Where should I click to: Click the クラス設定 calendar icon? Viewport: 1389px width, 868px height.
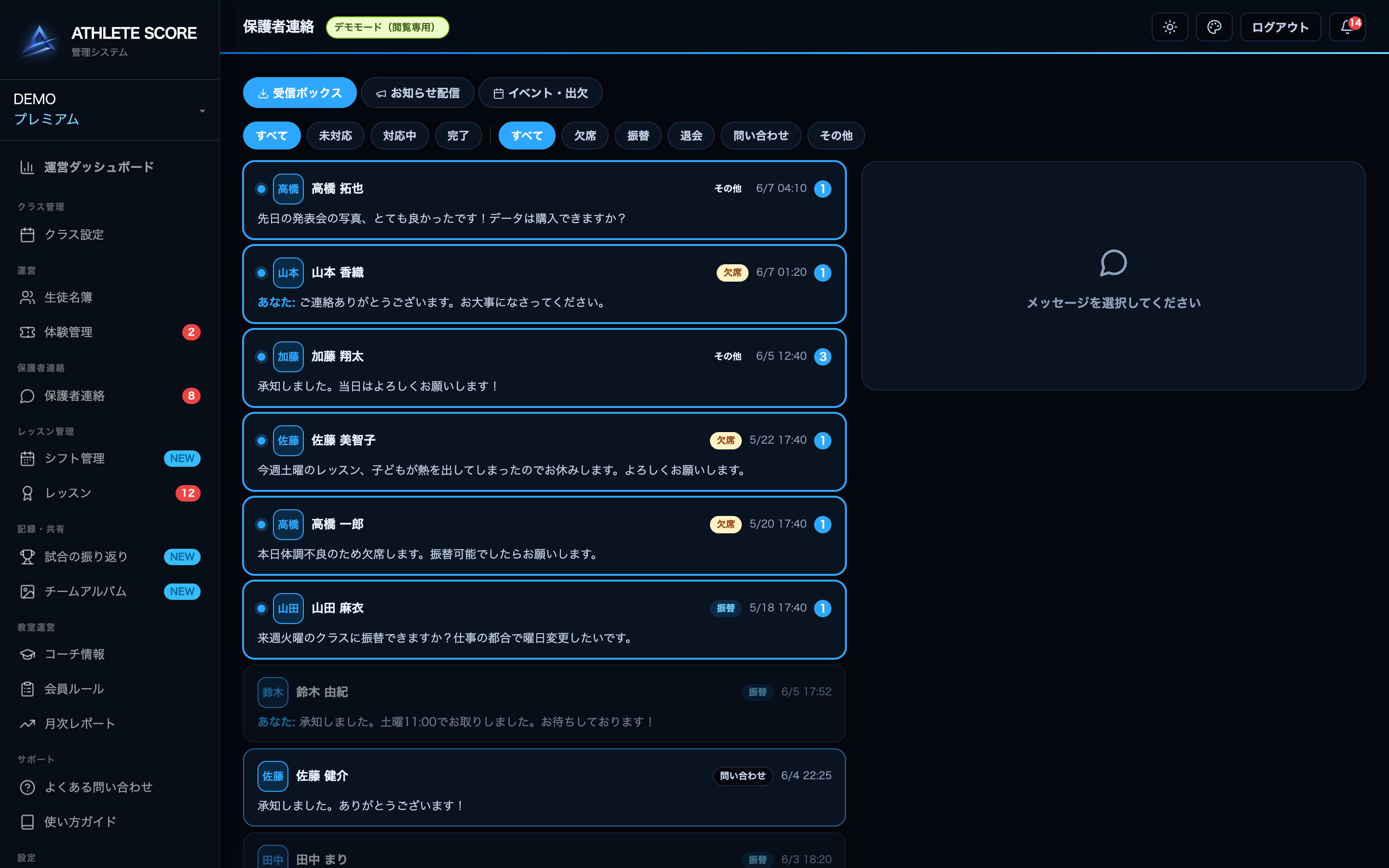pyautogui.click(x=27, y=235)
